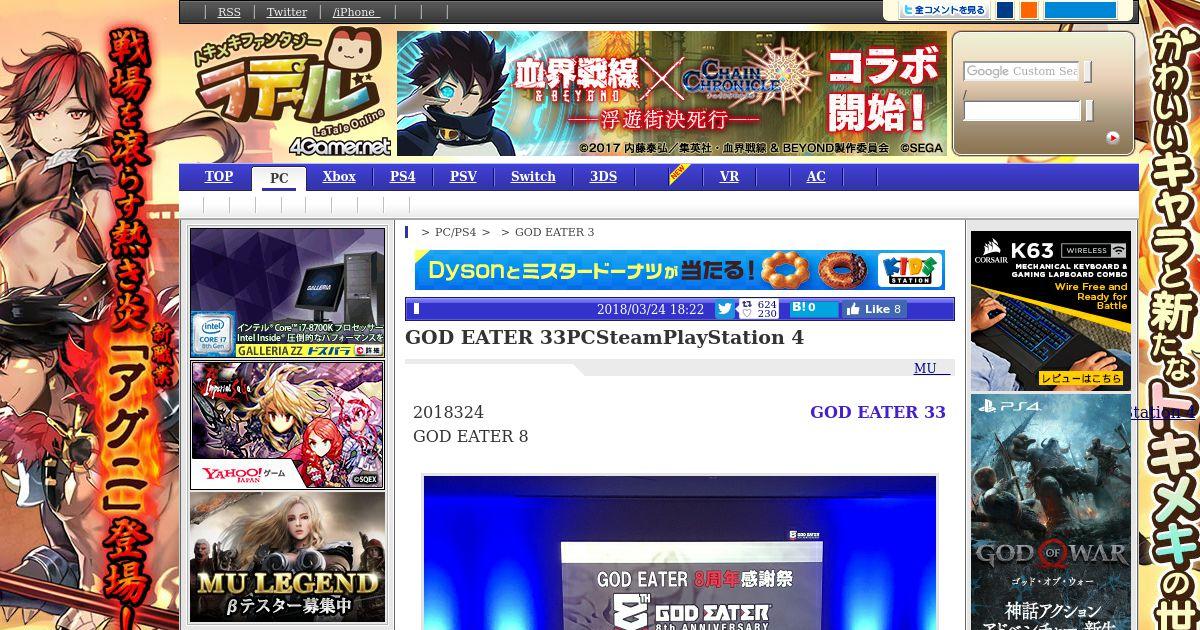Select the PS4 navigation tab
Screen dimensions: 1200x630
403,177
